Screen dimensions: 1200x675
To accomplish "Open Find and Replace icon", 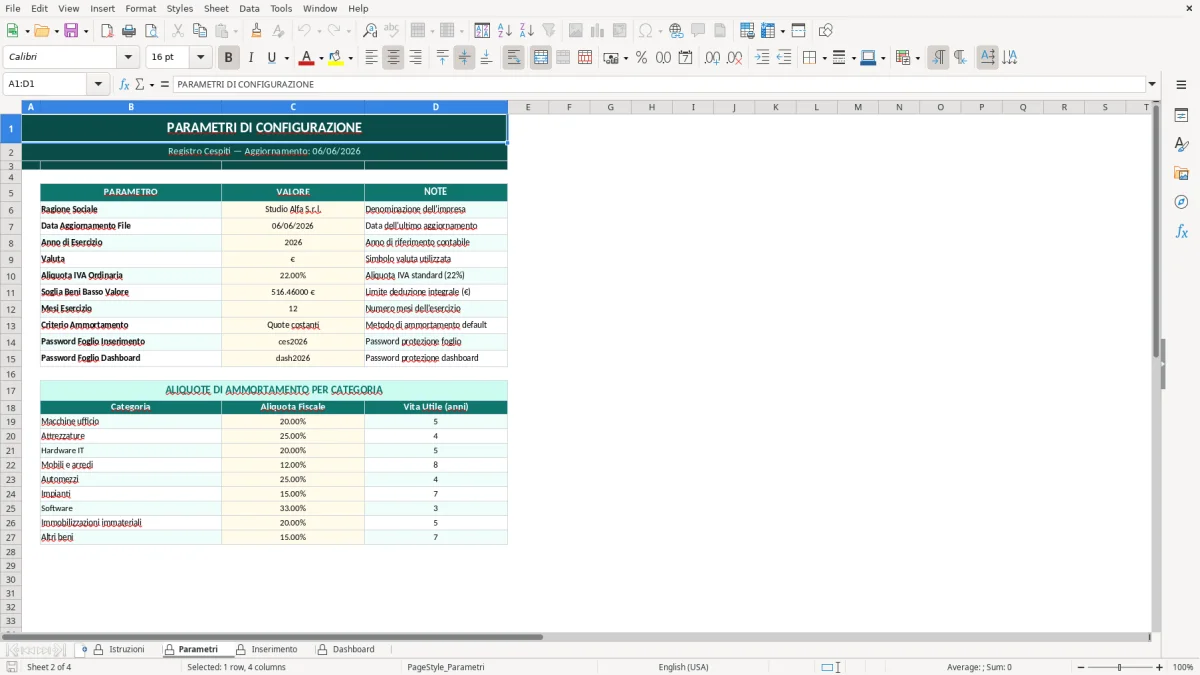I will pyautogui.click(x=370, y=31).
